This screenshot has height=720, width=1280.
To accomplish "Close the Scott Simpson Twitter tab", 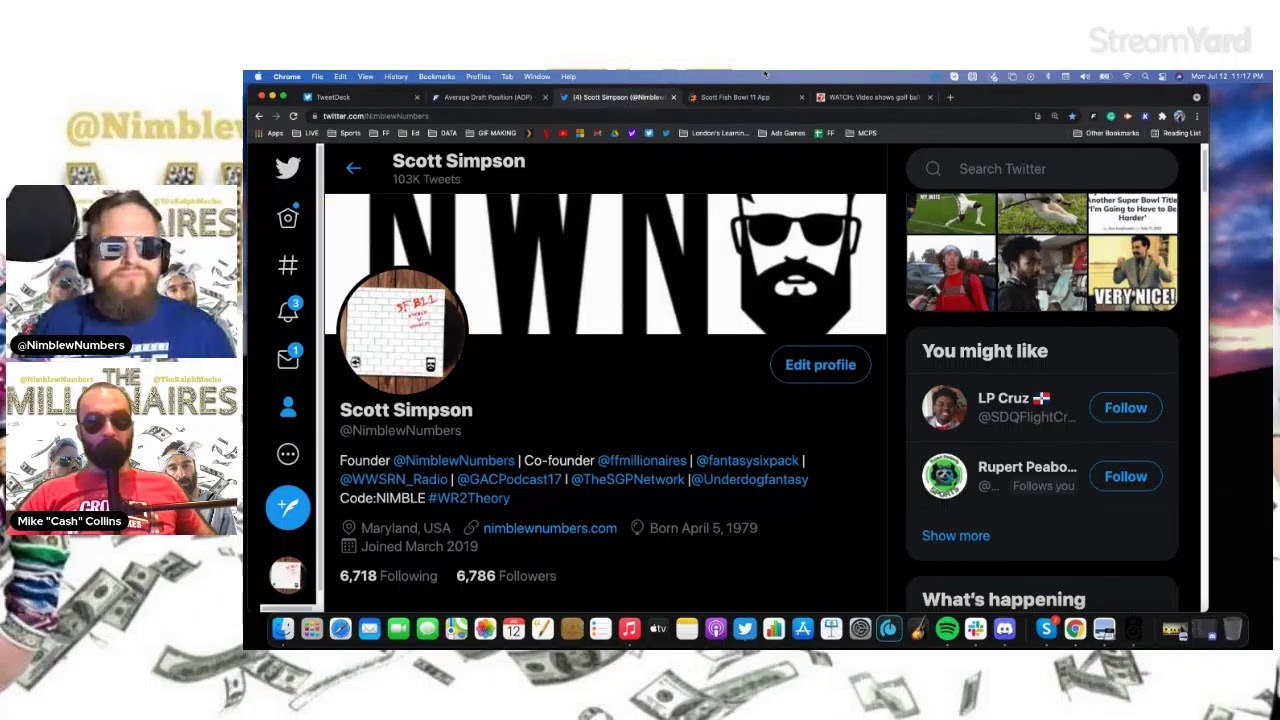I will coord(673,97).
